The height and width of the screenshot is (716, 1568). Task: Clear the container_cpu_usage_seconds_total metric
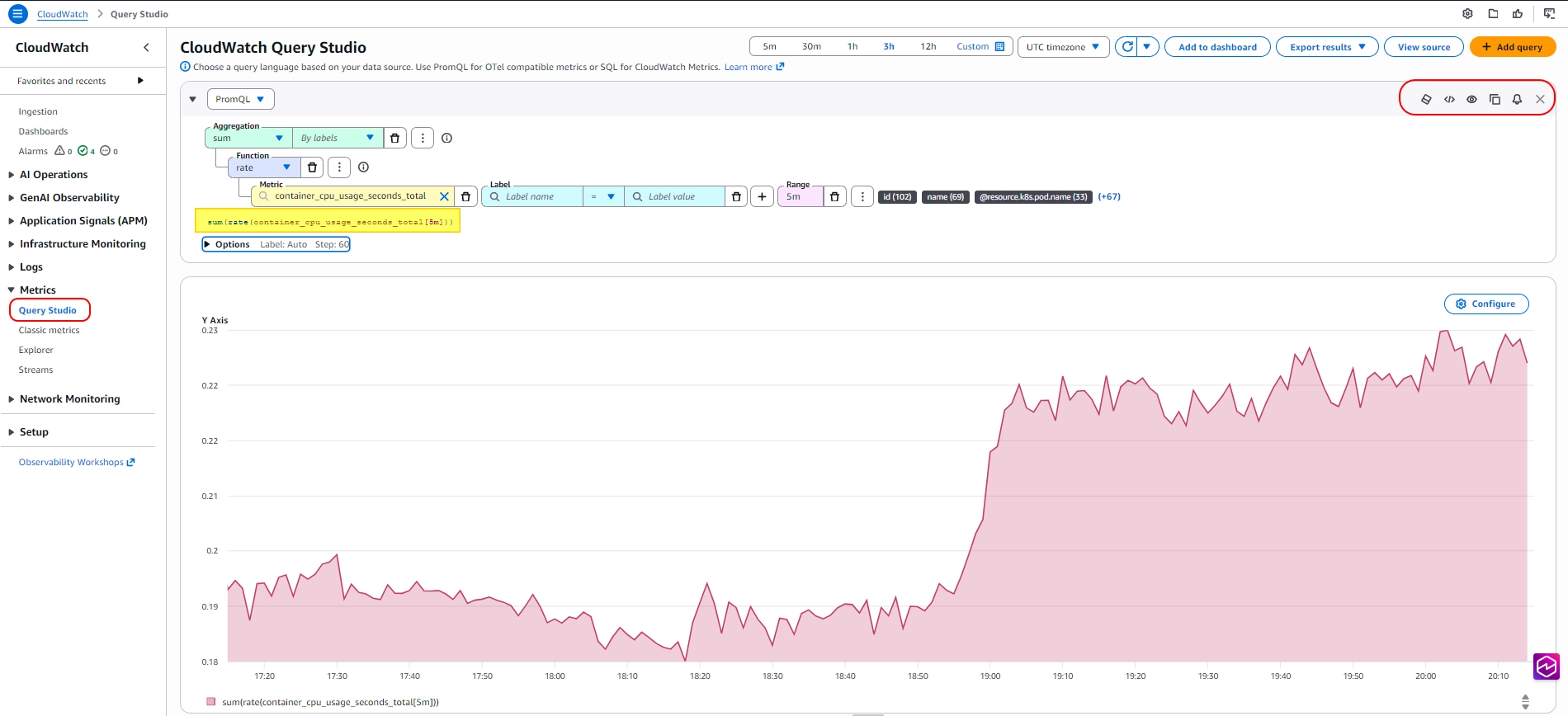coord(444,196)
